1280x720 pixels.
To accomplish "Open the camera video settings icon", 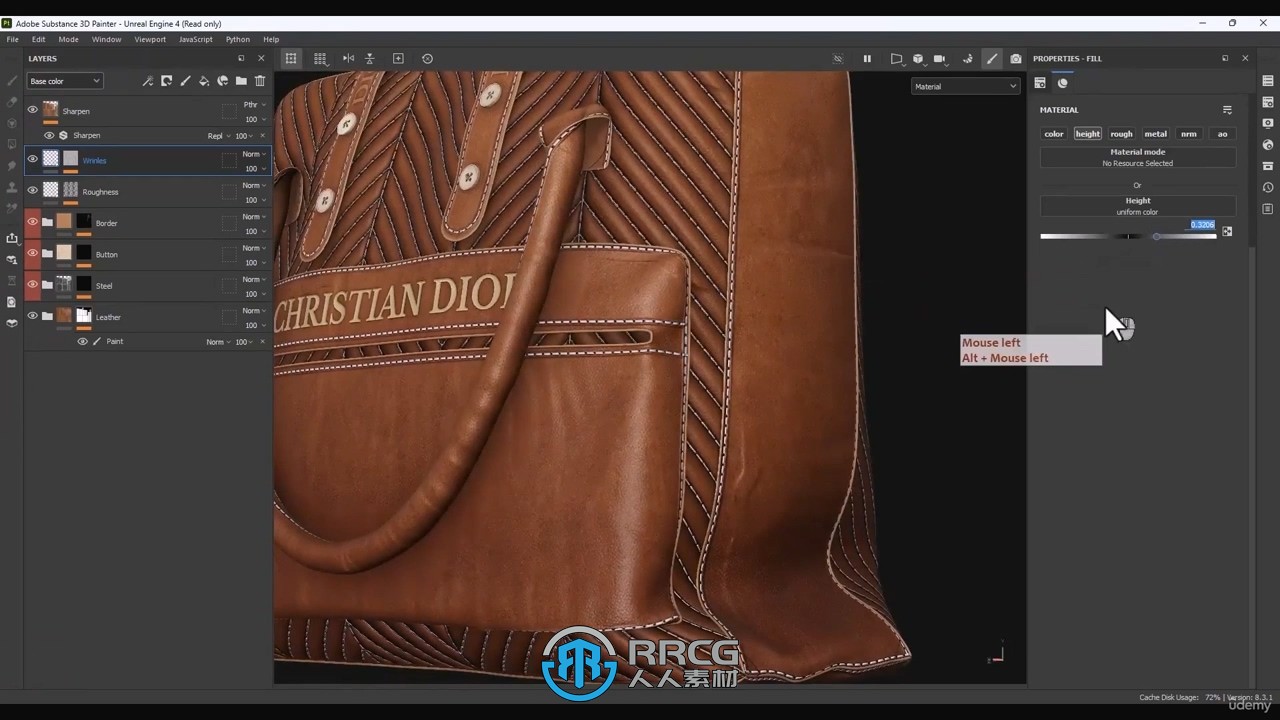I will (x=939, y=59).
